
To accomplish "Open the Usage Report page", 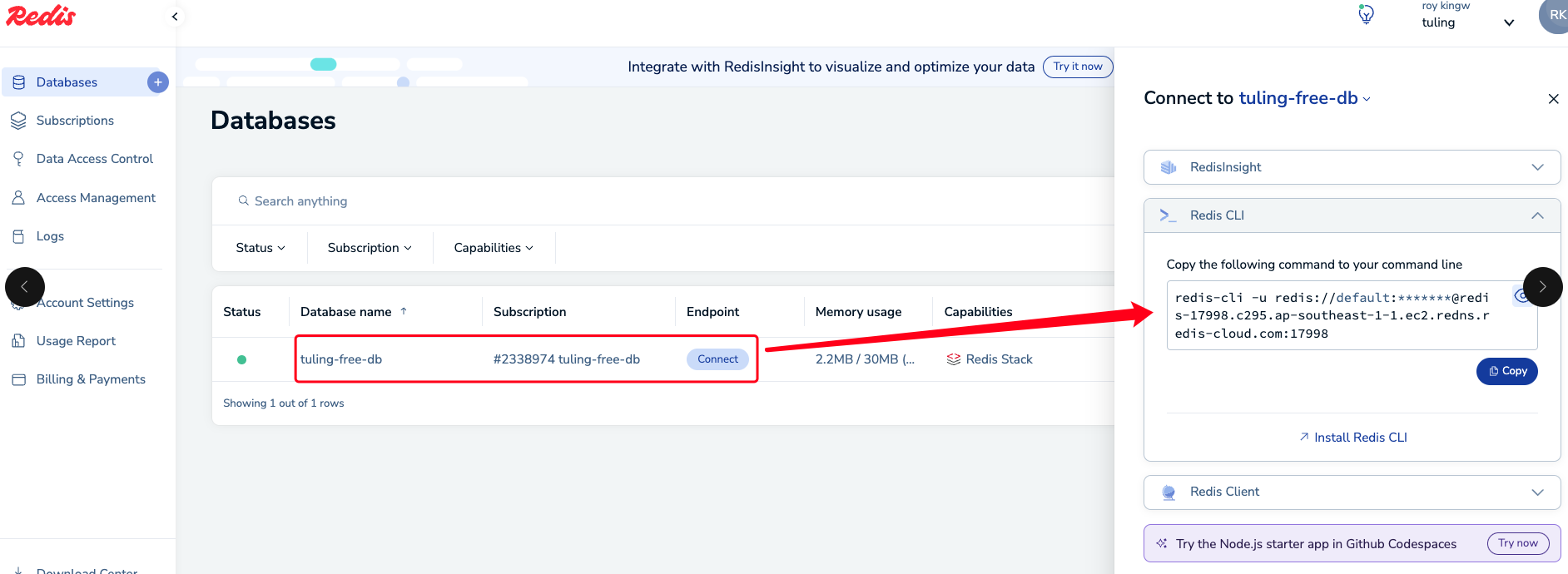I will (x=76, y=341).
